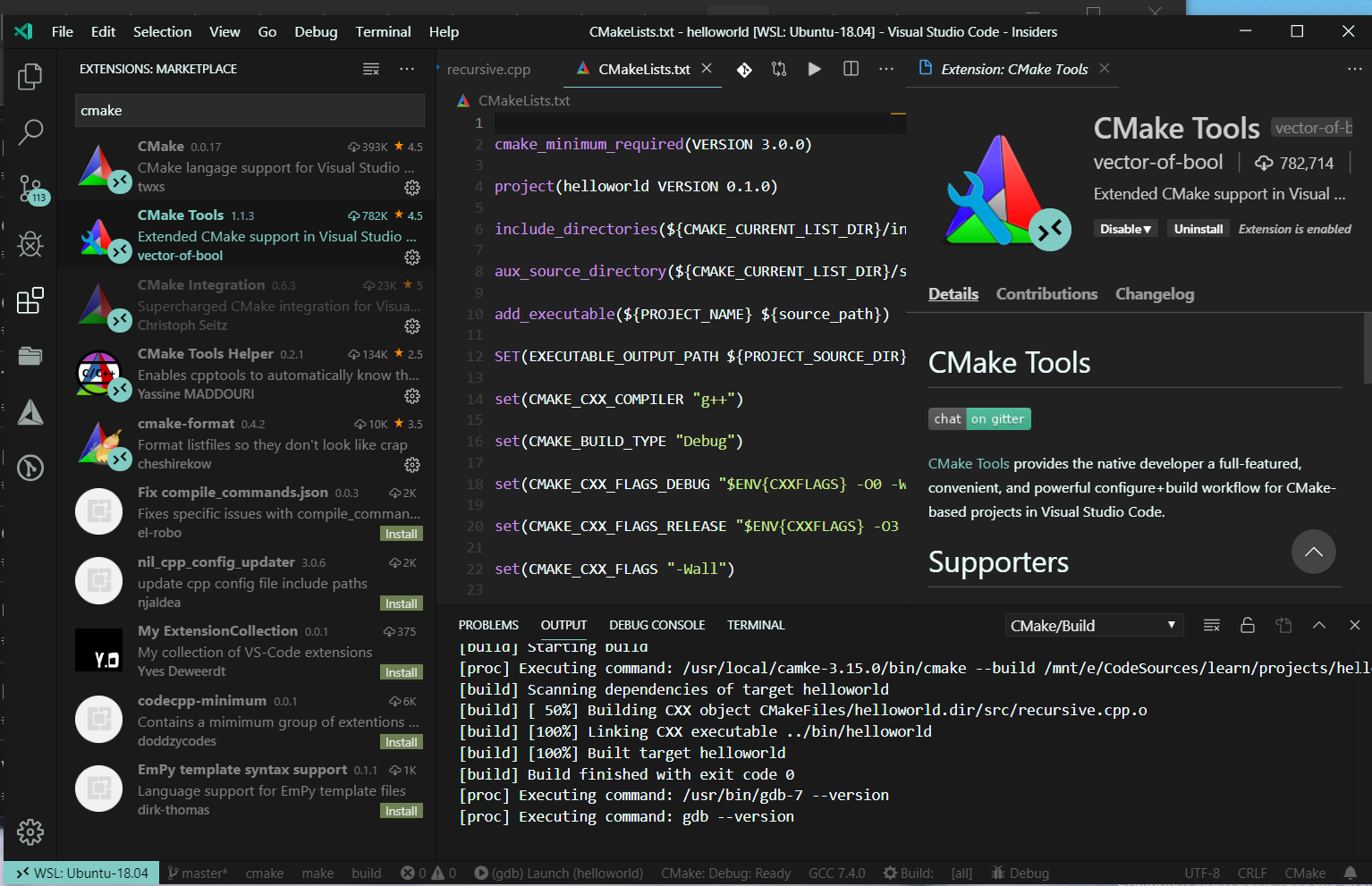This screenshot has height=886, width=1372.
Task: Select build variant CMake: Debug: Ready
Action: point(725,873)
